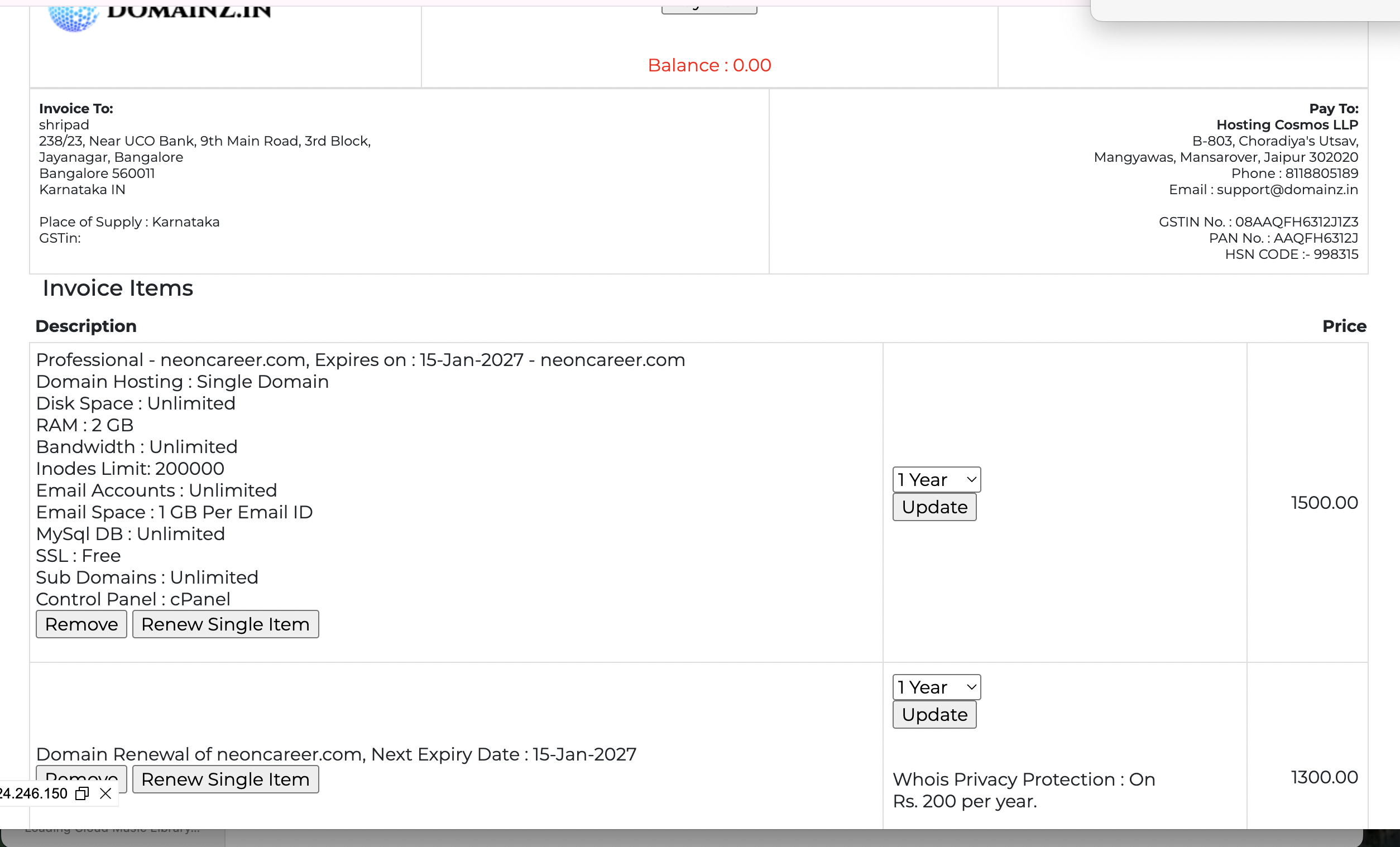Click the support@domainz.in email address

[1287, 190]
